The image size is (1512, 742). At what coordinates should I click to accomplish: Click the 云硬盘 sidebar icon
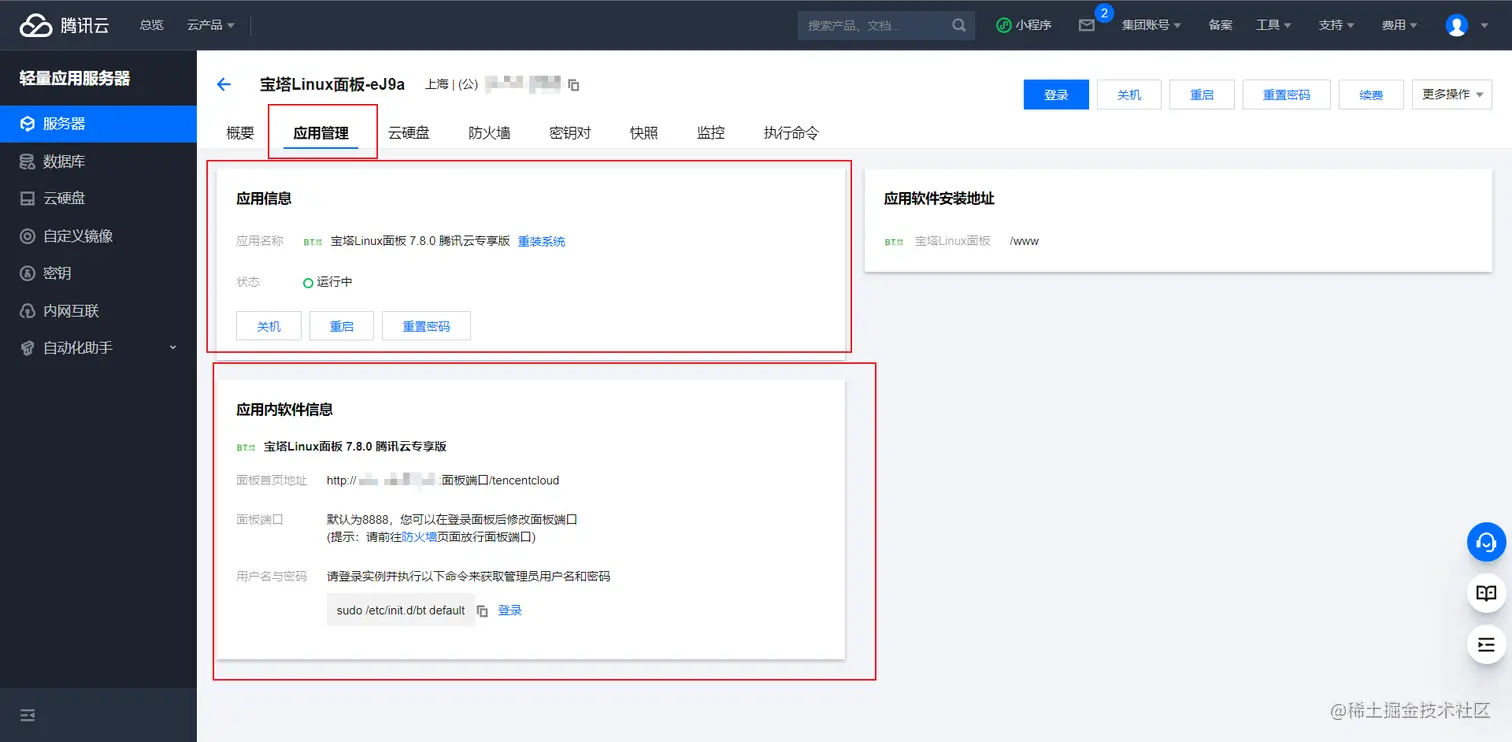coord(27,198)
